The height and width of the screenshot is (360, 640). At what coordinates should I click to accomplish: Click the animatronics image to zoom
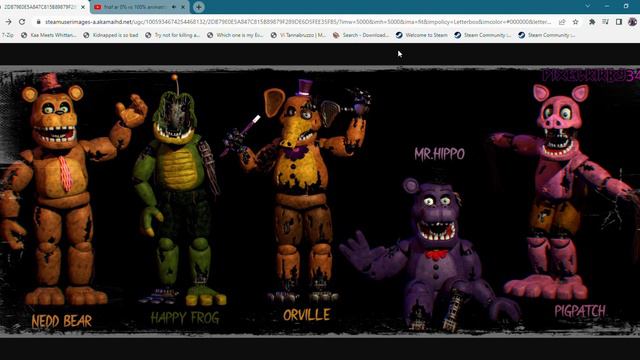click(320, 202)
